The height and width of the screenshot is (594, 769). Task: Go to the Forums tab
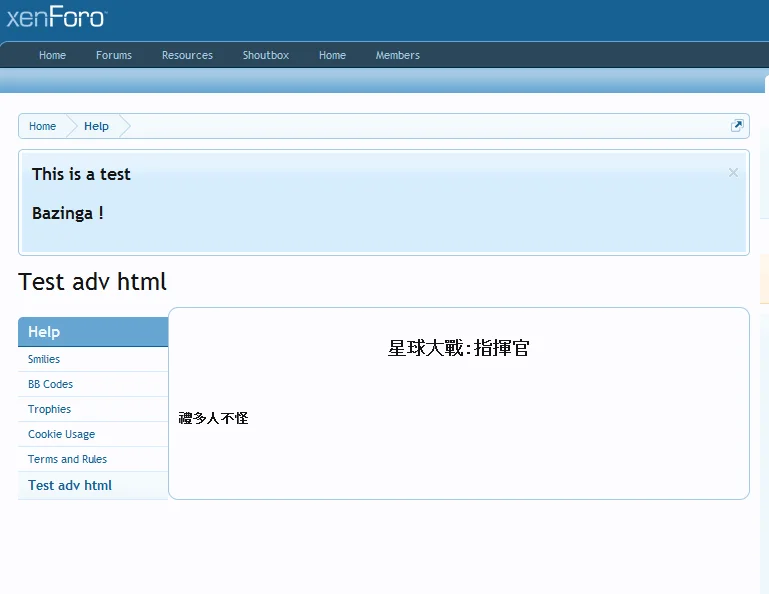(114, 55)
